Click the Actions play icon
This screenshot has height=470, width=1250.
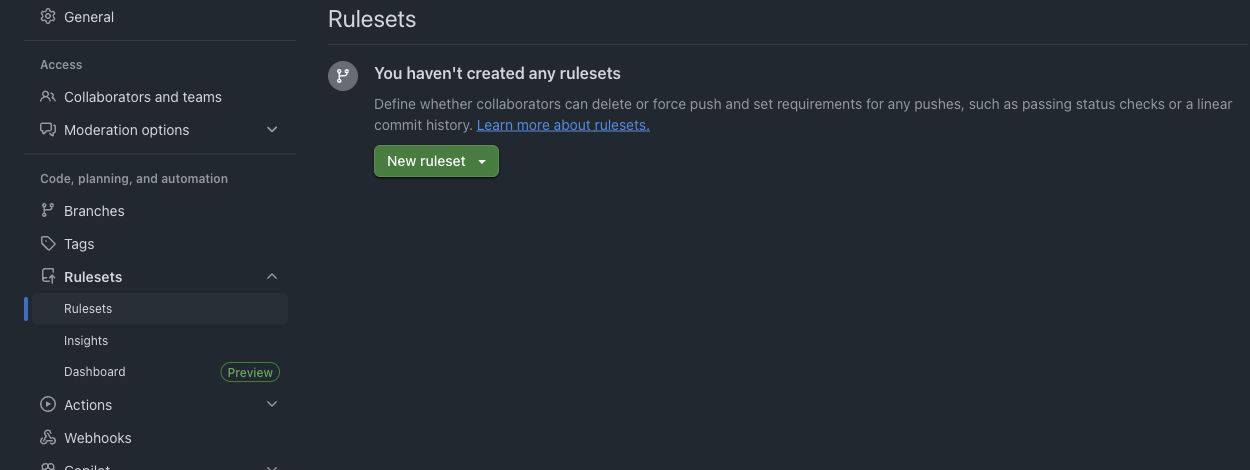48,405
